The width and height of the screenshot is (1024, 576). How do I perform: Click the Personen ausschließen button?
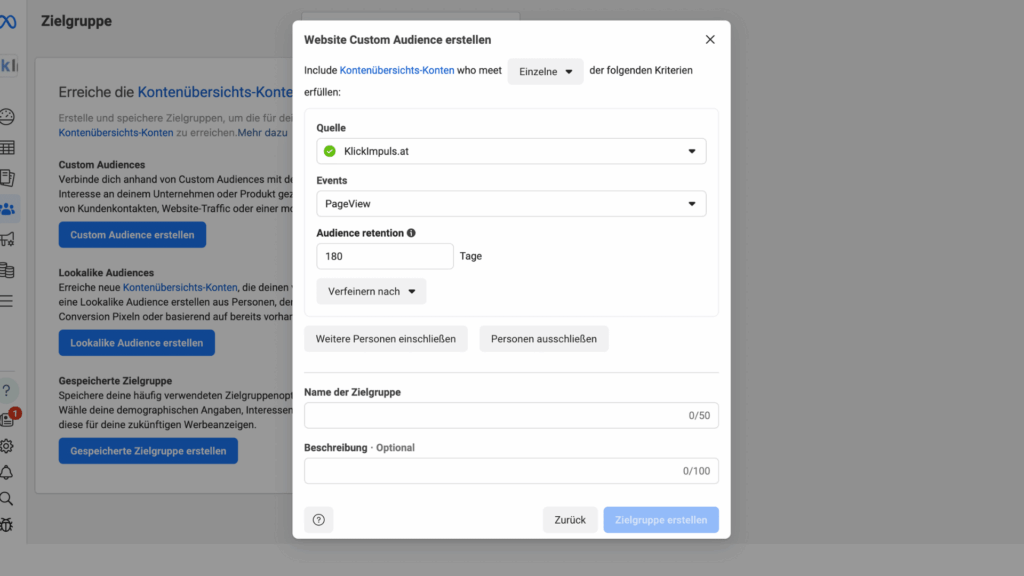(x=544, y=339)
